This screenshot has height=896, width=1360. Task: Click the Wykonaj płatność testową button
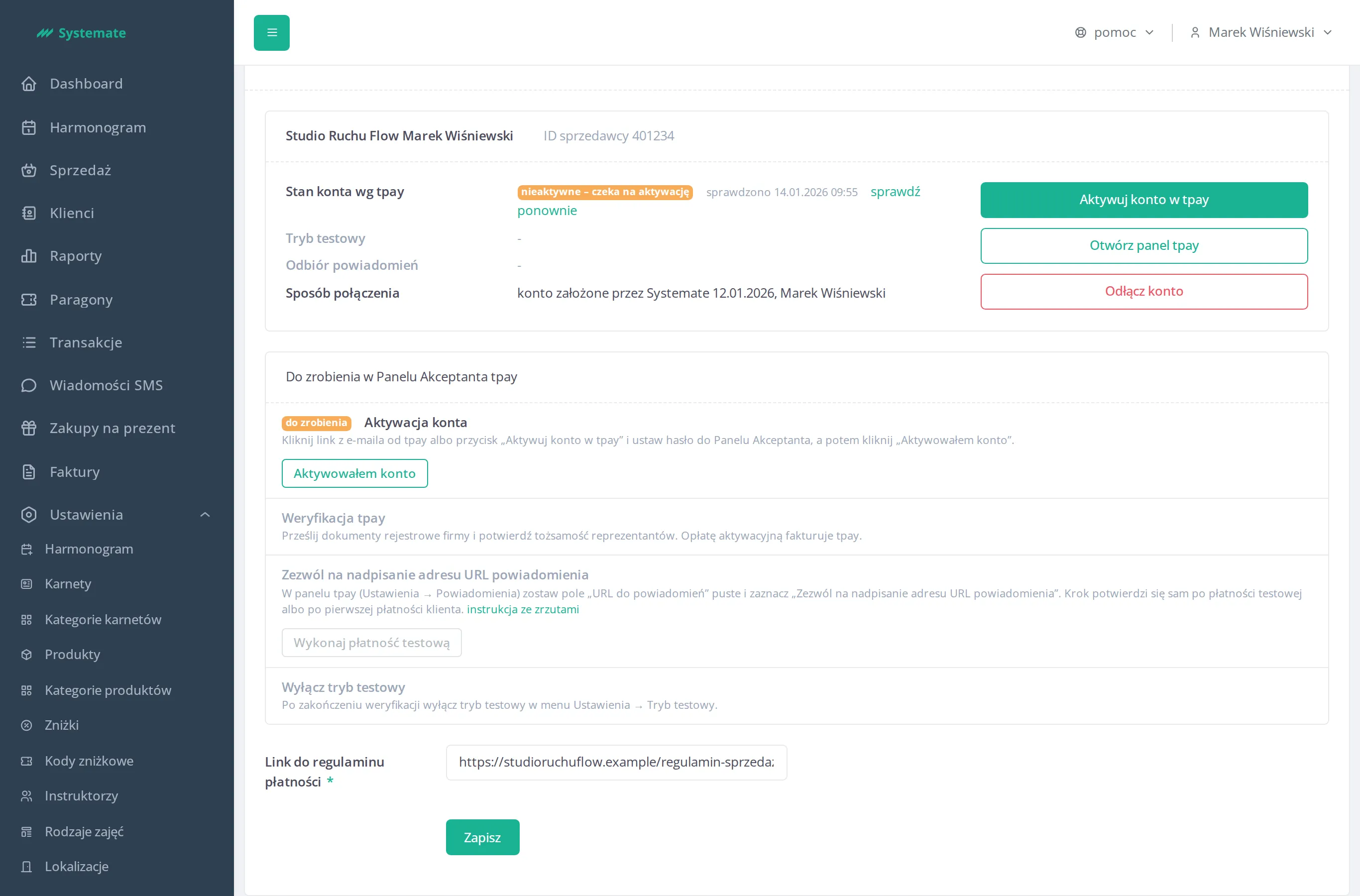pyautogui.click(x=371, y=643)
